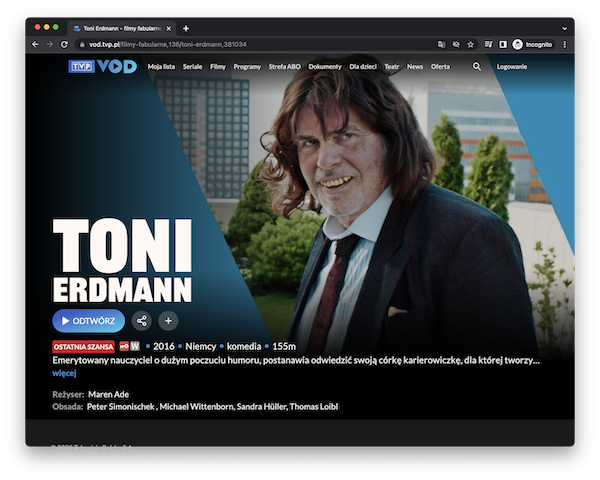600x480 pixels.
Task: Go back with browser back arrow
Action: pos(35,44)
